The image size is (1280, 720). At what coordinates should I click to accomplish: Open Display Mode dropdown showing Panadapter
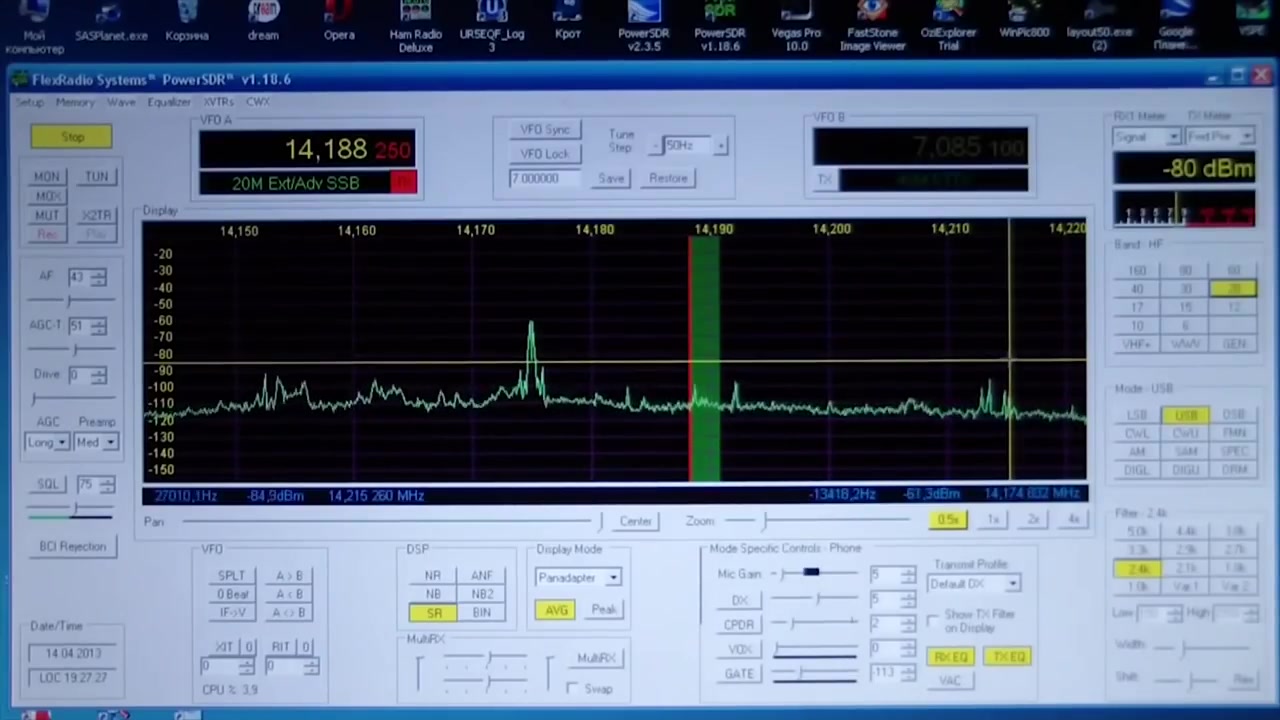coord(578,577)
